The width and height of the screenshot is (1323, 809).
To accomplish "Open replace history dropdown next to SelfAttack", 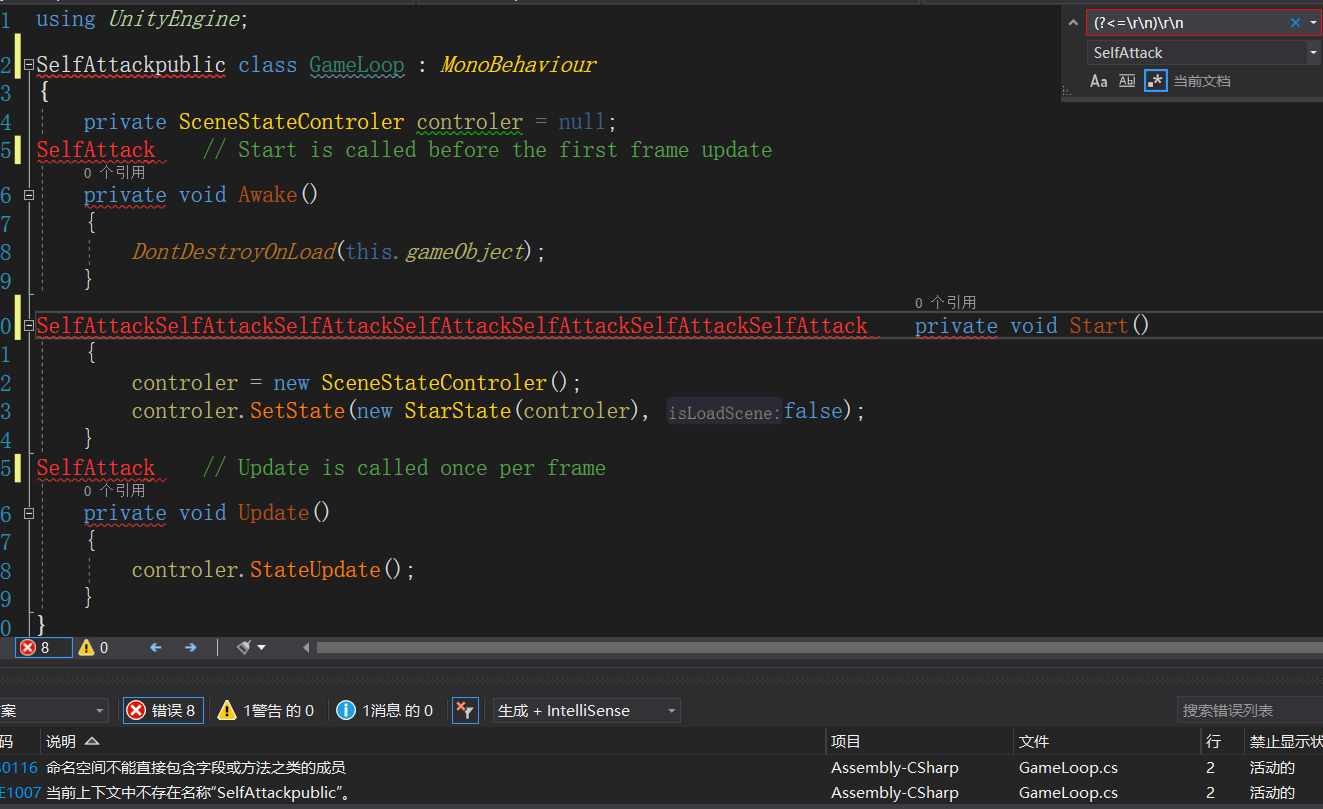I will coord(1313,53).
